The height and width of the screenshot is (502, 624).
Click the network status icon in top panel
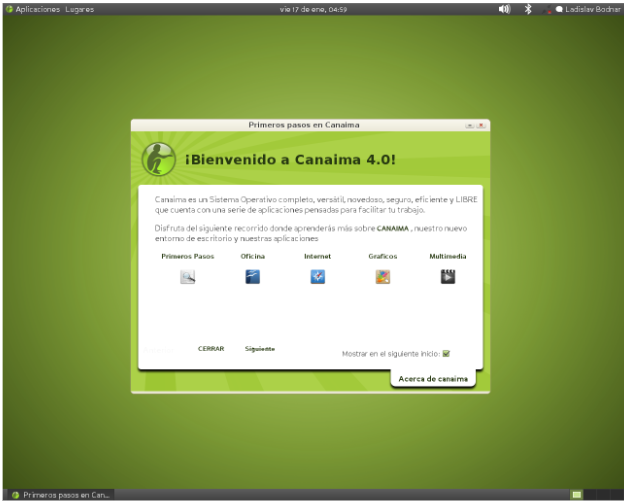547,10
